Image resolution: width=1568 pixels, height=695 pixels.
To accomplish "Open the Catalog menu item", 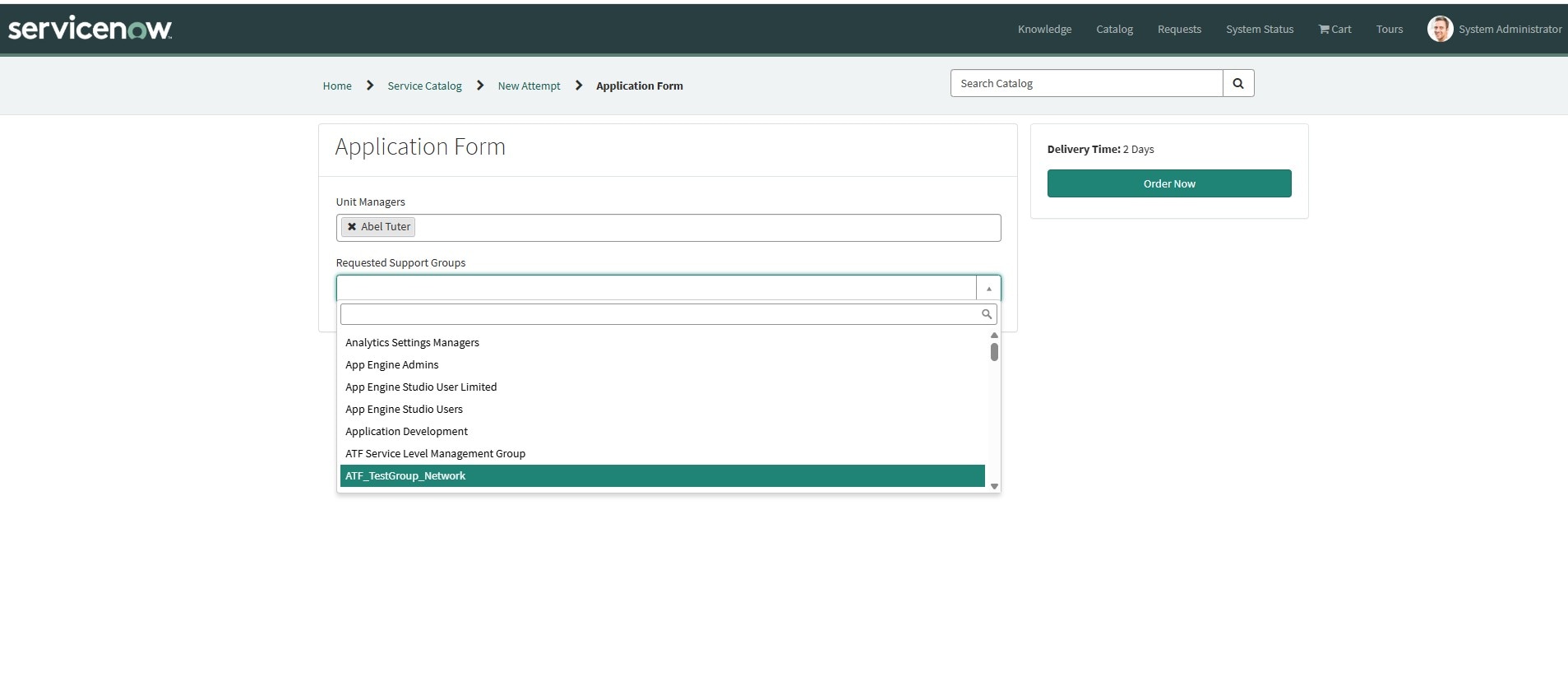I will [1114, 29].
